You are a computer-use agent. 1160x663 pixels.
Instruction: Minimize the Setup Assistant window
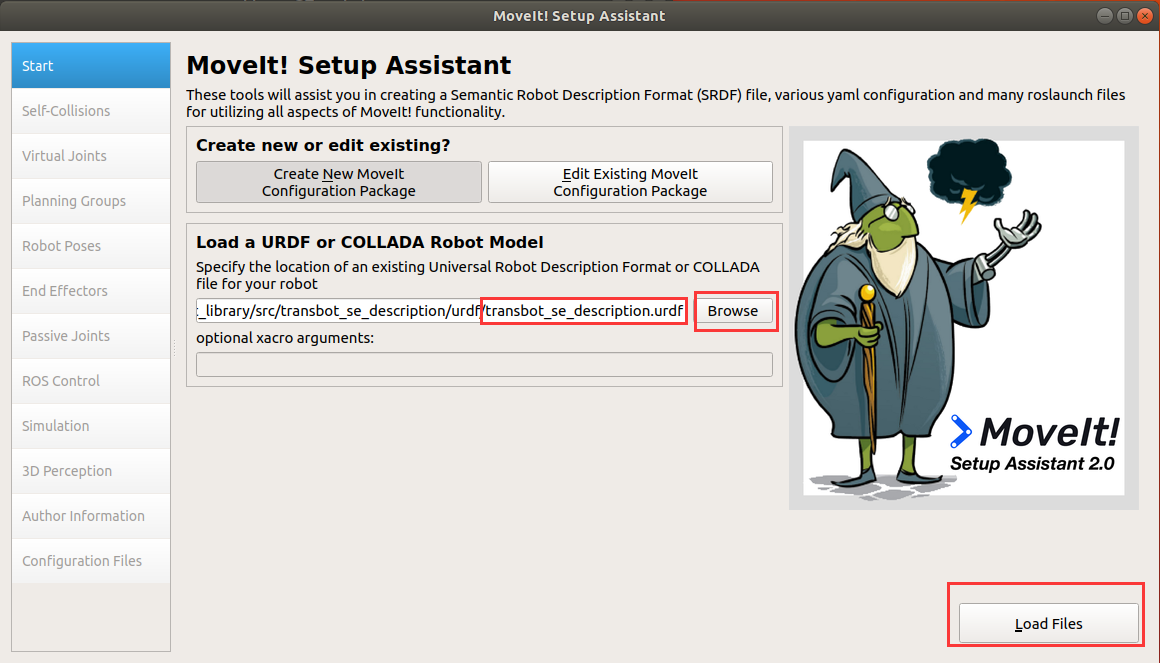1105,16
